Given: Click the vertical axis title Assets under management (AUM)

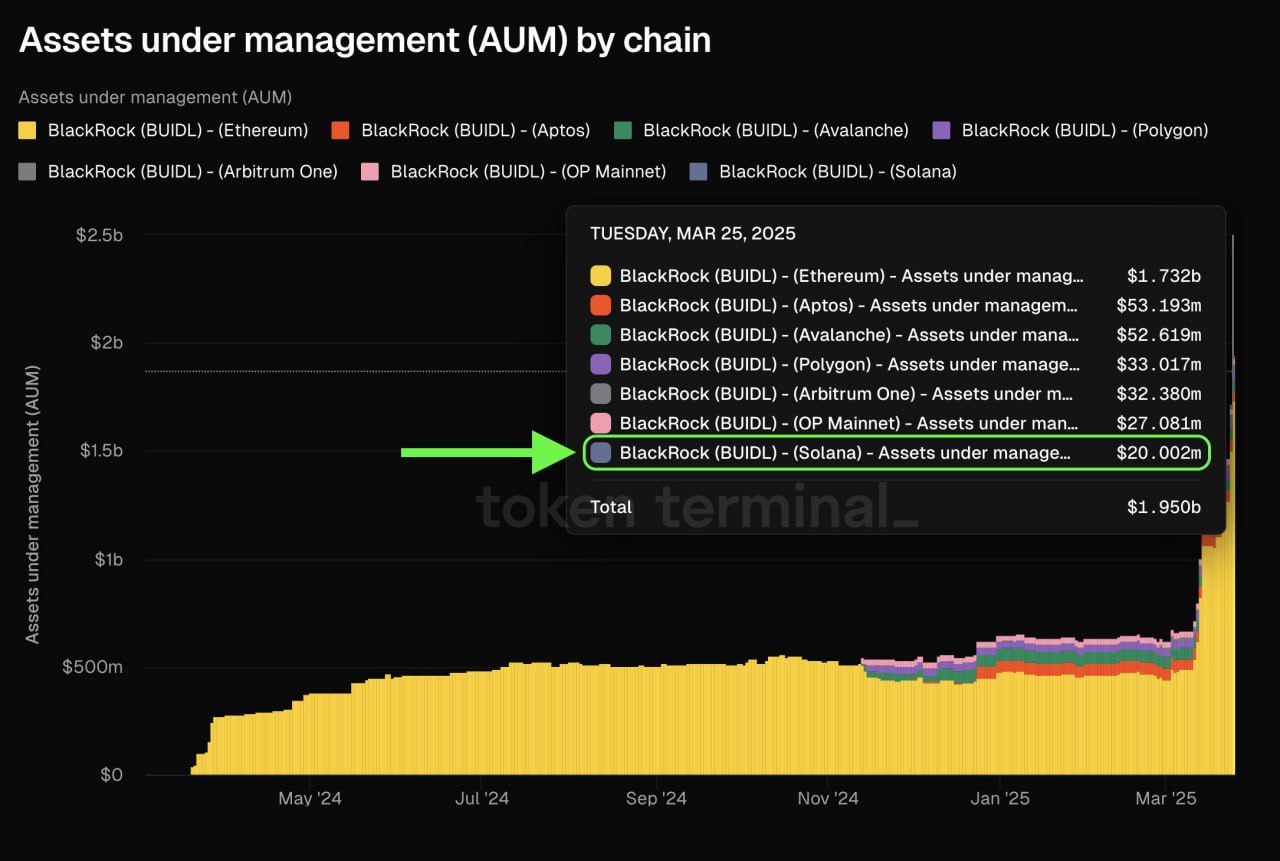Looking at the screenshot, I should [33, 505].
